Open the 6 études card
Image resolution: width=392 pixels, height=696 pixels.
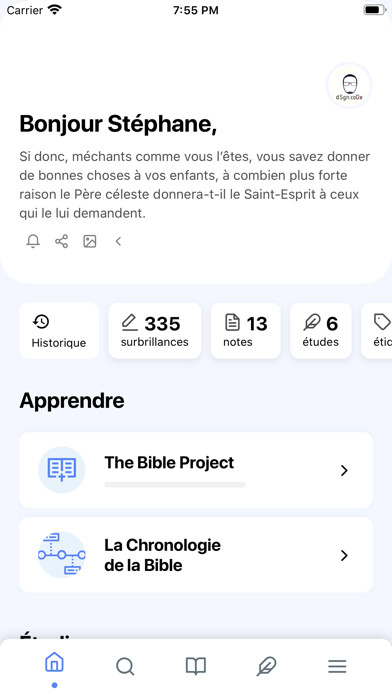[x=321, y=331]
